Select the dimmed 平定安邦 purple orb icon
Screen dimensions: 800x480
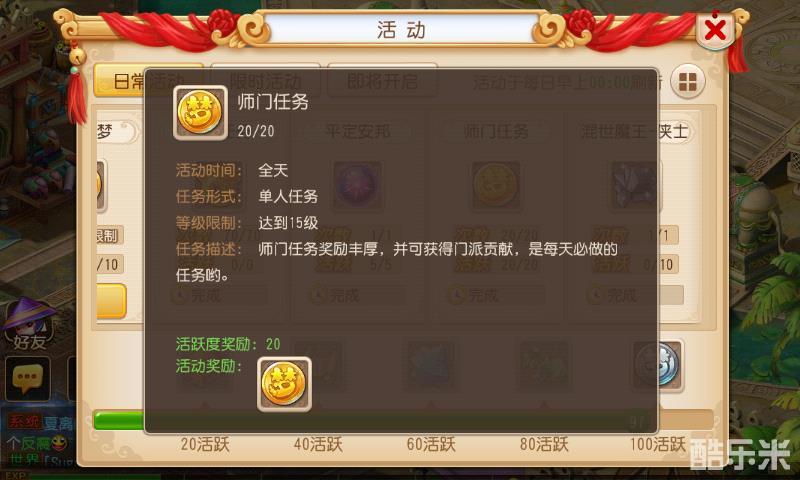coord(357,185)
